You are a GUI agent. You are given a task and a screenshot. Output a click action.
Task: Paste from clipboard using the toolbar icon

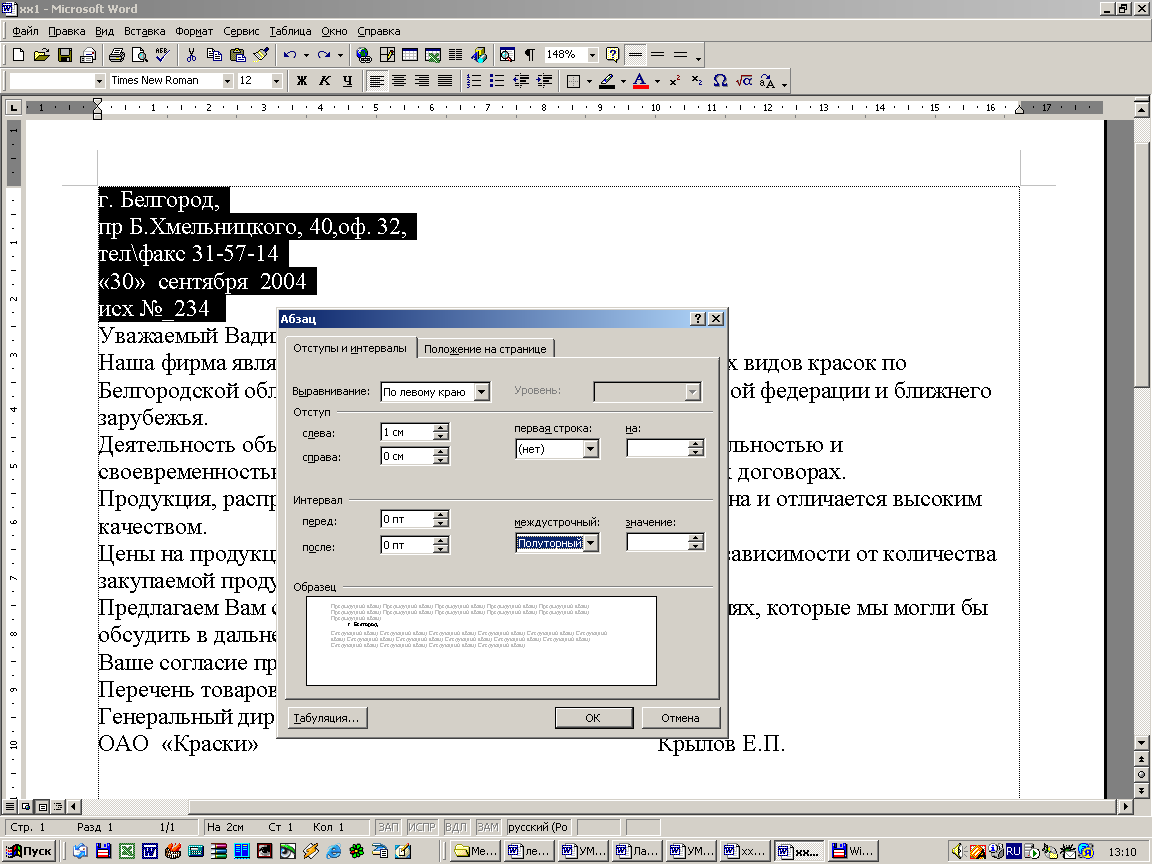click(x=238, y=54)
